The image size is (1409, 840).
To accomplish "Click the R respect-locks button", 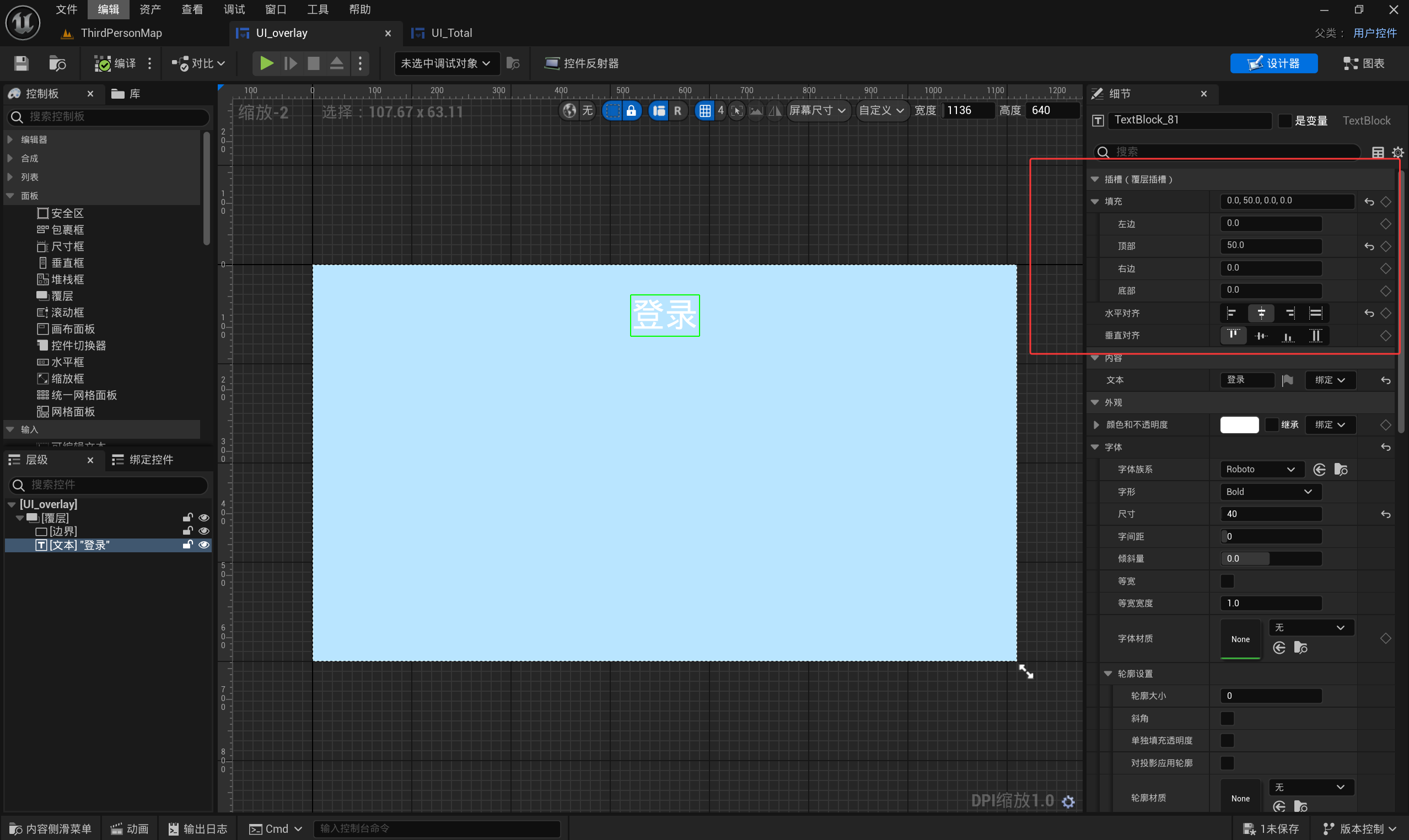I will (677, 110).
